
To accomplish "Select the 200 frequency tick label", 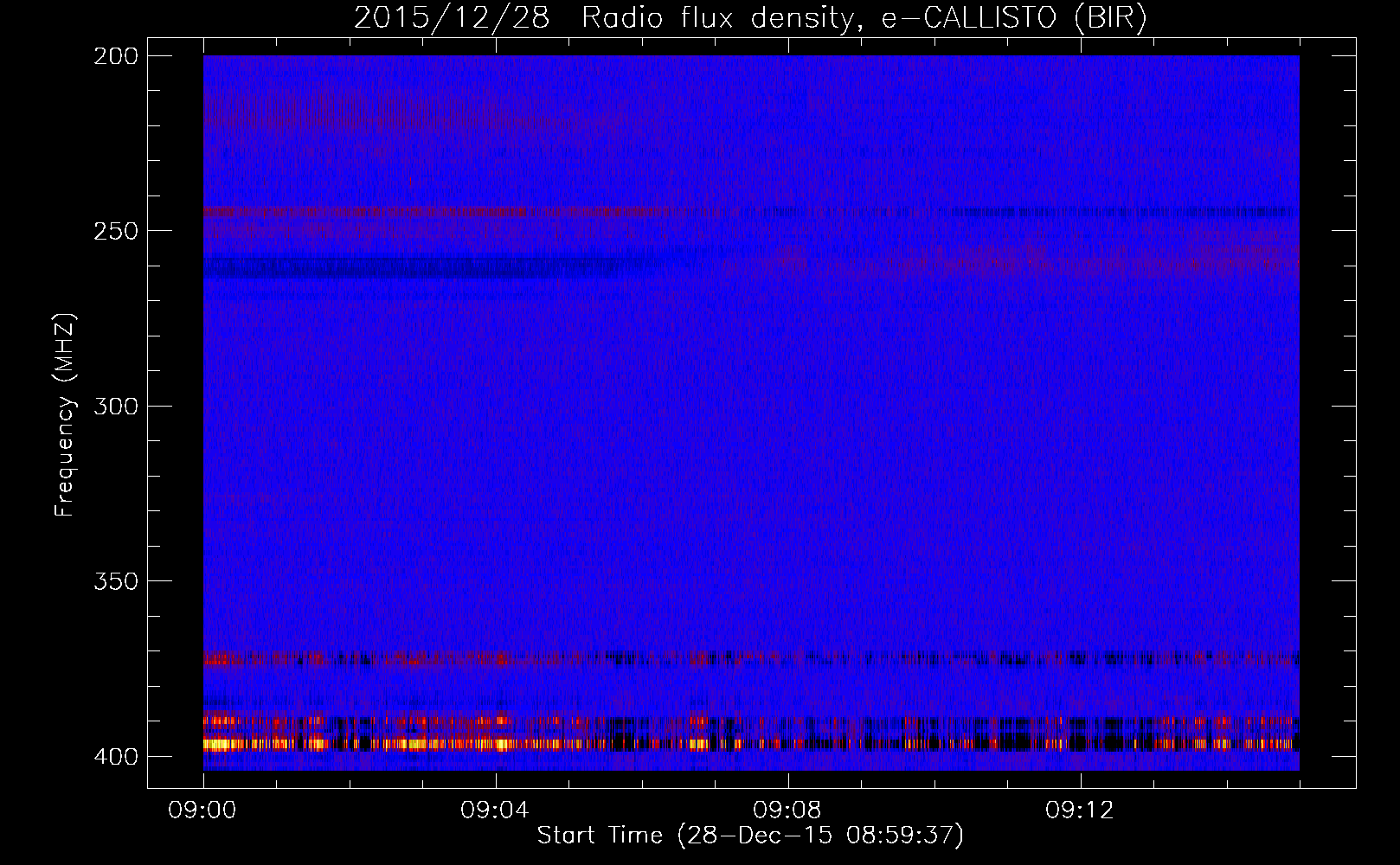I will pyautogui.click(x=115, y=56).
